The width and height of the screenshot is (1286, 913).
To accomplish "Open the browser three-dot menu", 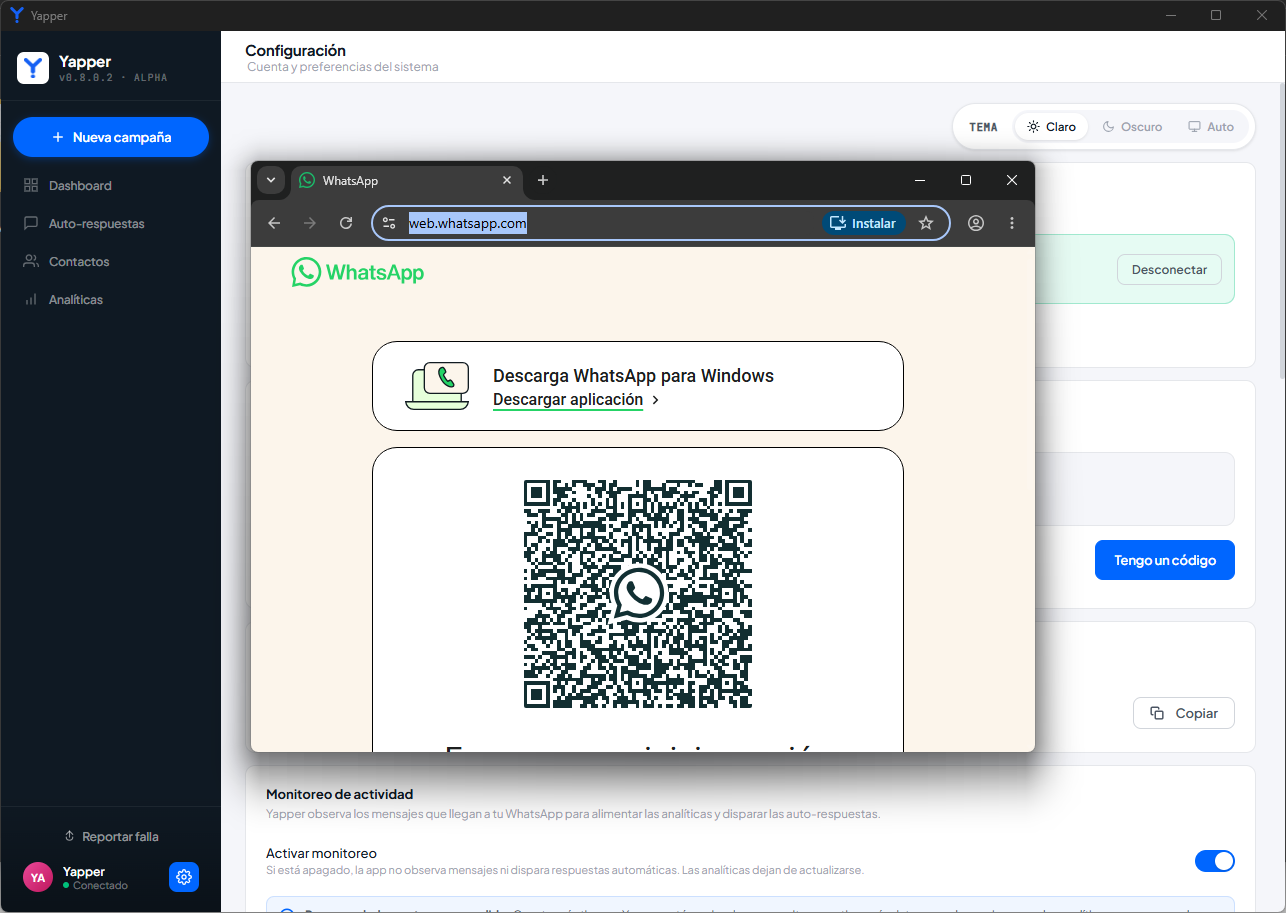I will click(x=1012, y=223).
